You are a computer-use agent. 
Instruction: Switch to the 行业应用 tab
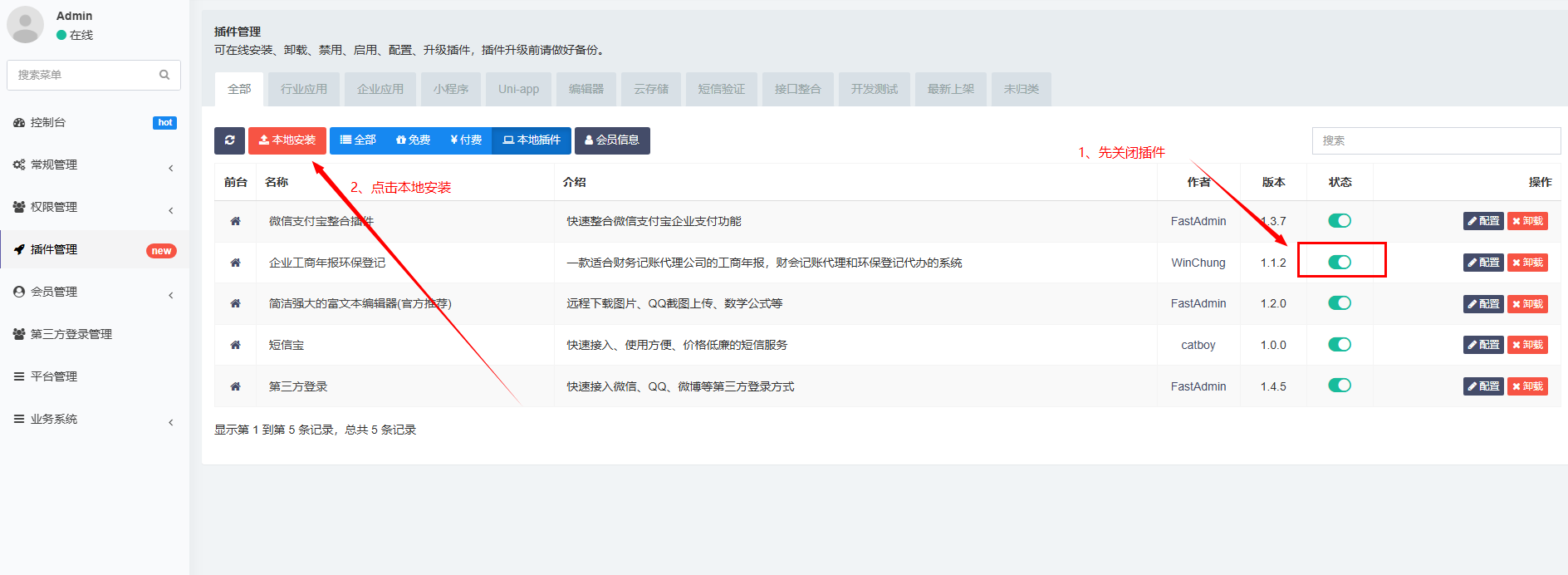click(x=304, y=89)
